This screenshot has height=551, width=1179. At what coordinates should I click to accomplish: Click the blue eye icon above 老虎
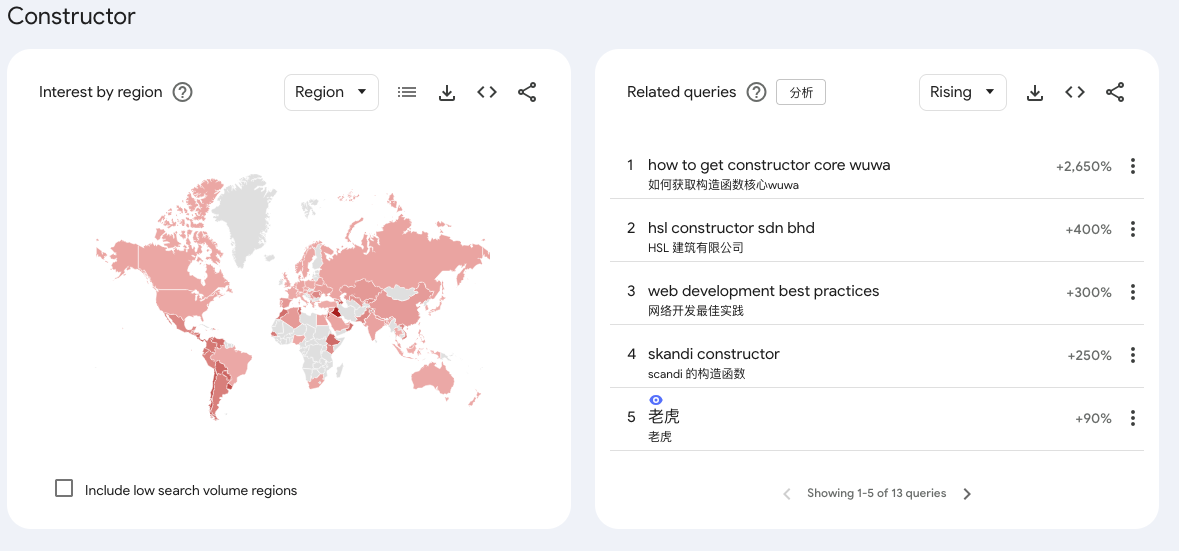(656, 400)
